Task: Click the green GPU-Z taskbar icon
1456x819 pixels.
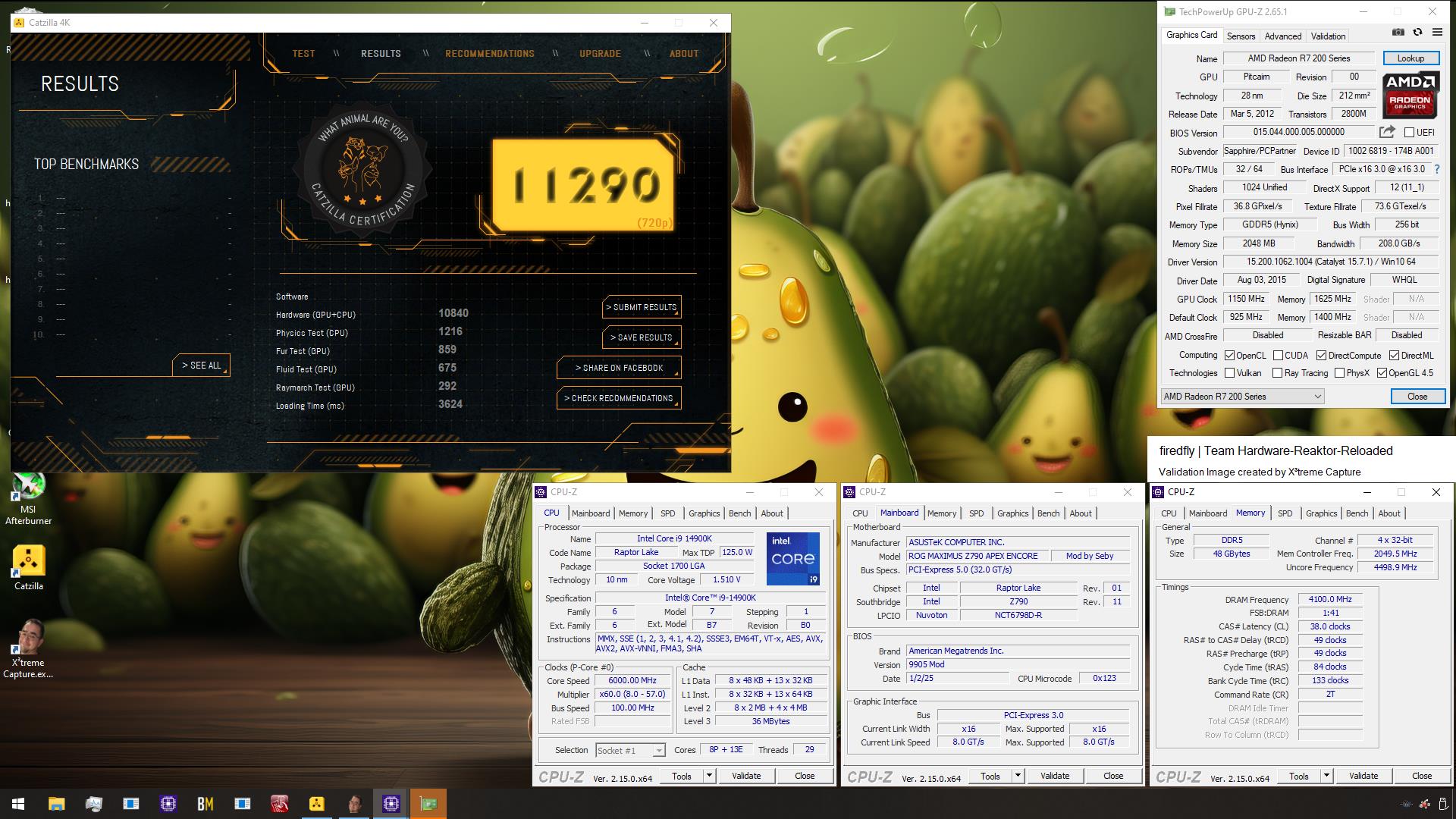Action: tap(428, 804)
